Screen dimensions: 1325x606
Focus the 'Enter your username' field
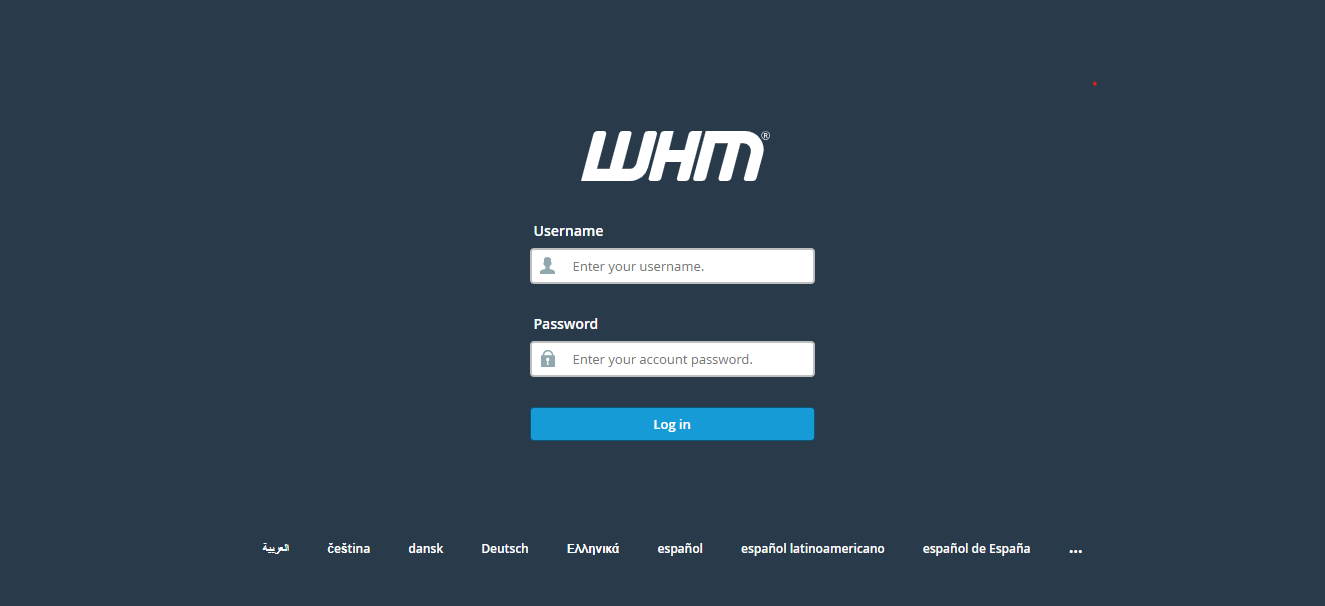point(672,266)
